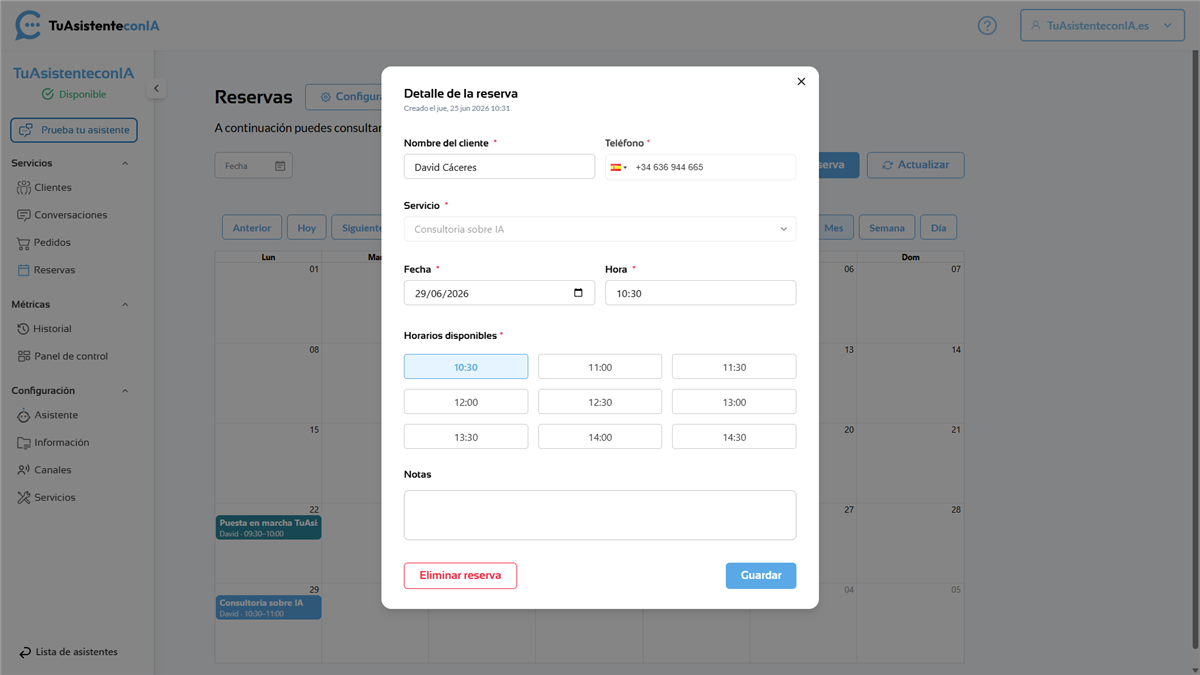Screen dimensions: 1200x675
Task: Collapse the sidebar with the arrow icon
Action: tap(156, 89)
